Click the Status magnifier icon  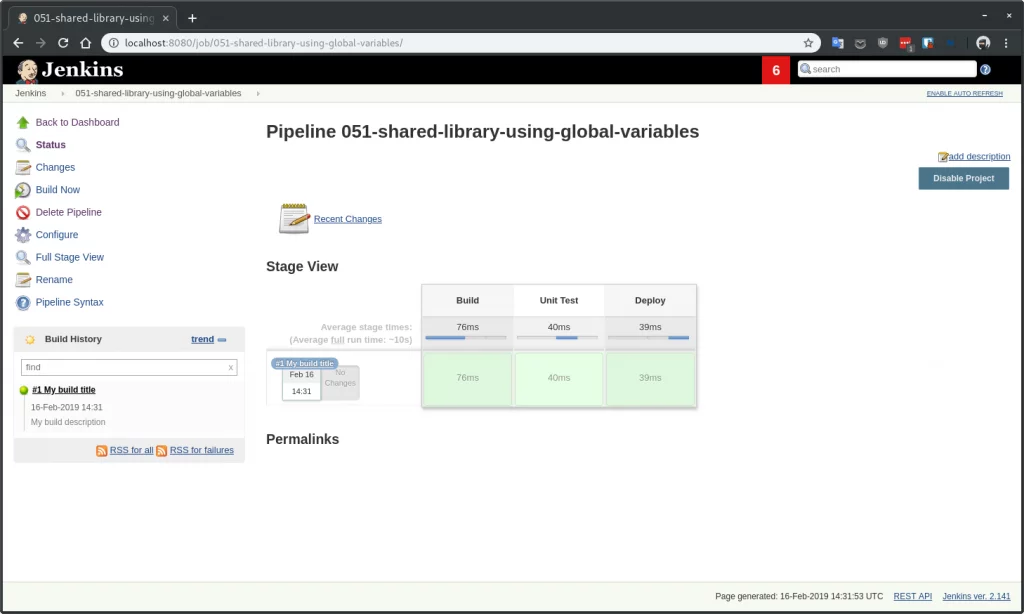click(23, 145)
